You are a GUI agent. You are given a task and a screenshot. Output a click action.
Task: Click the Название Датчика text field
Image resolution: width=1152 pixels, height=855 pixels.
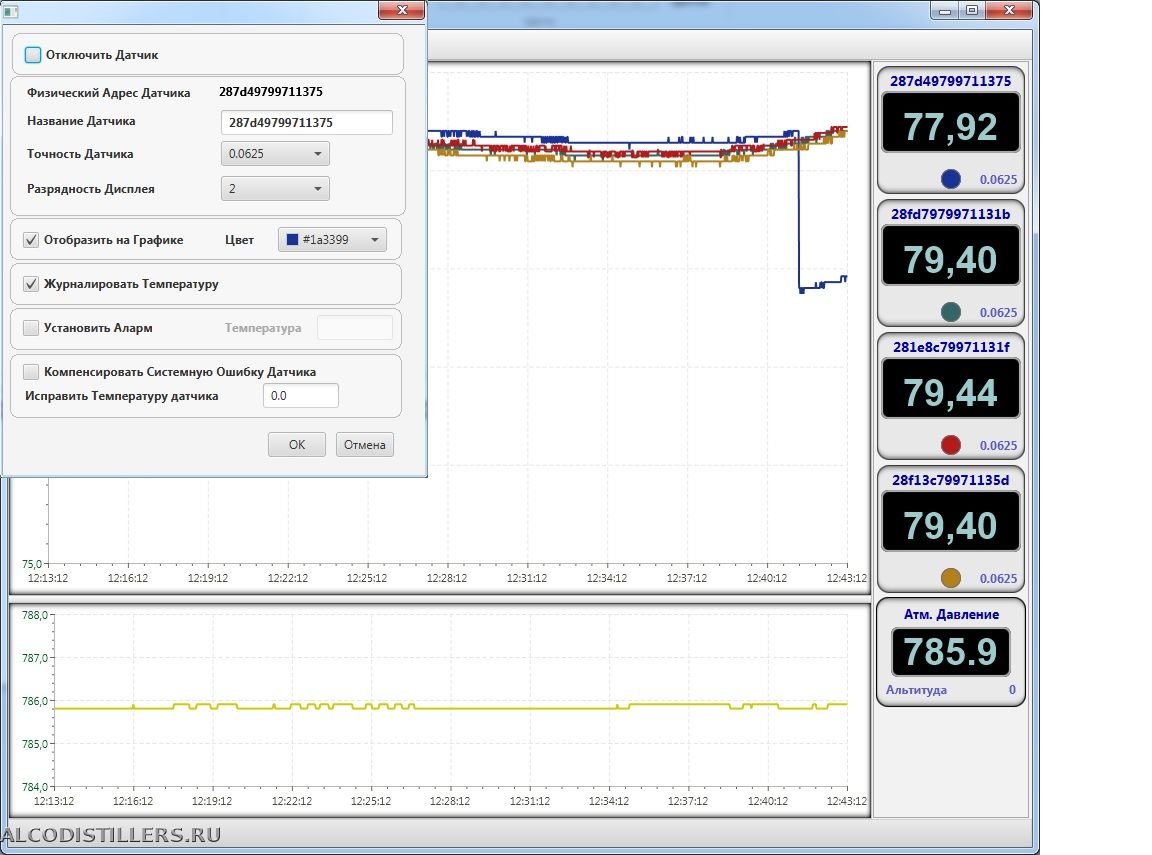[306, 122]
